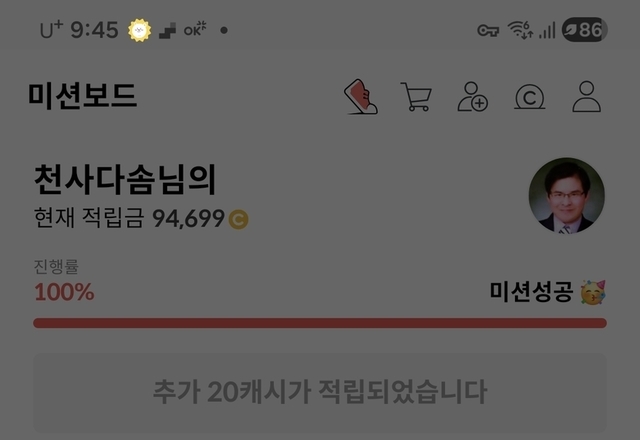
Task: Tap the 미션성공 label
Action: coord(531,292)
